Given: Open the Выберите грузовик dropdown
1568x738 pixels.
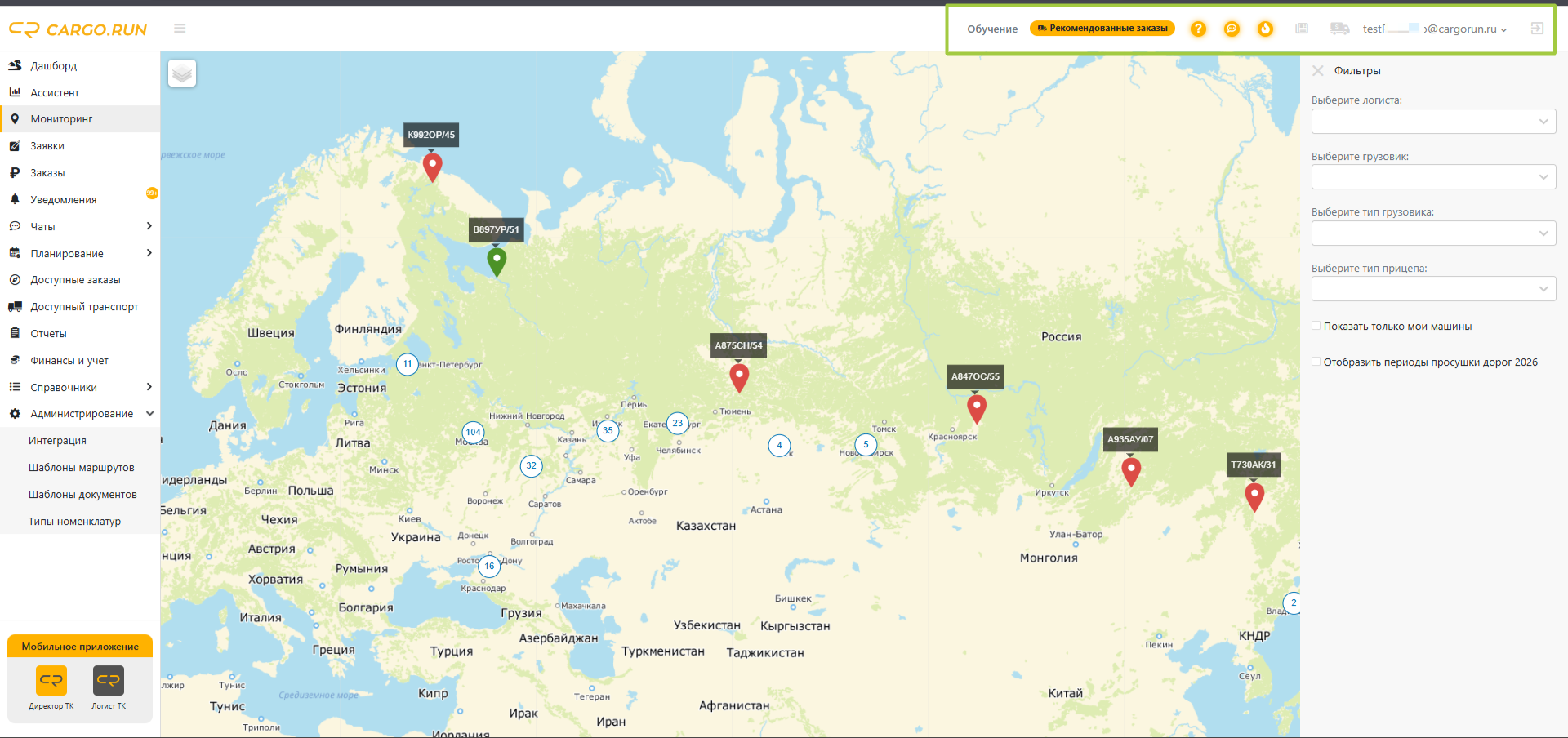Looking at the screenshot, I should (1433, 177).
